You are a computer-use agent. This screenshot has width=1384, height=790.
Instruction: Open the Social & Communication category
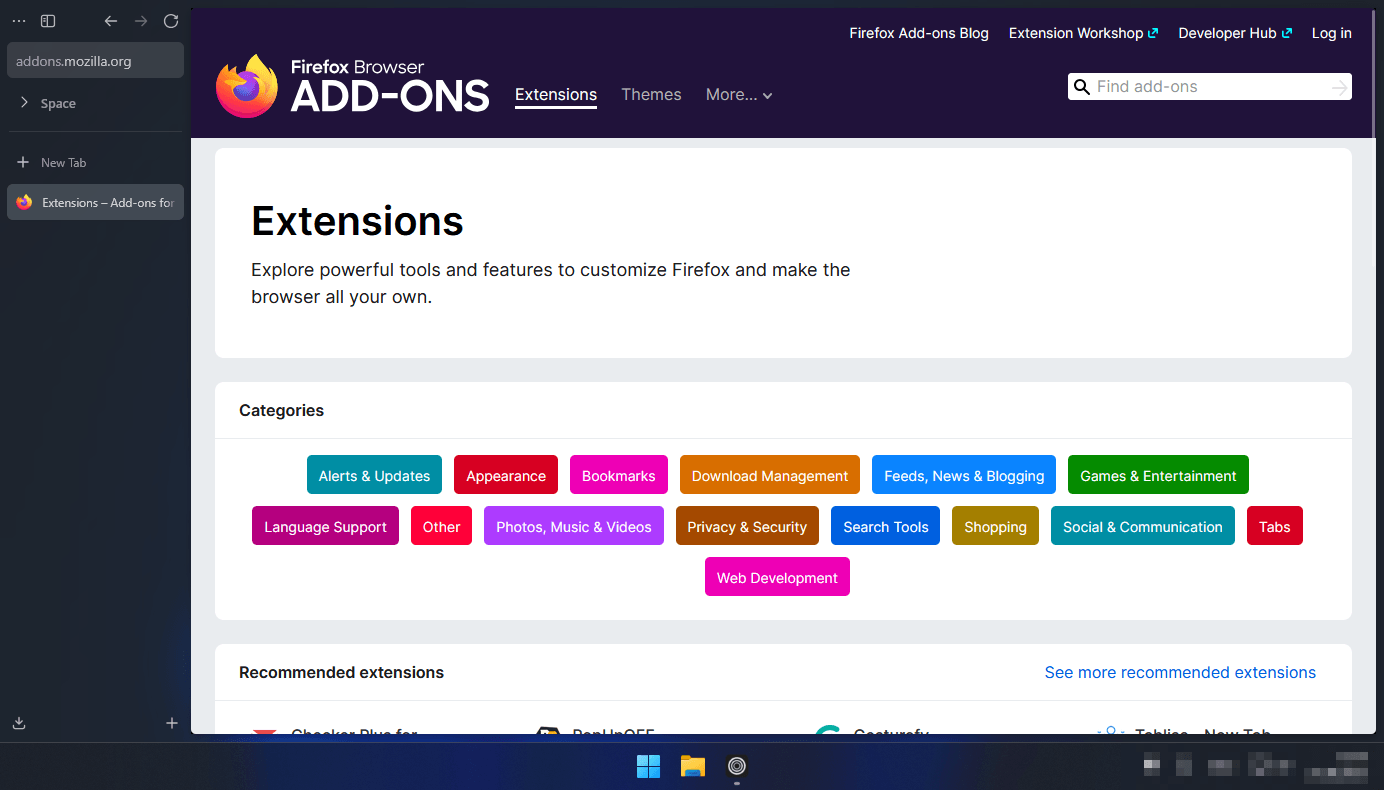(1143, 527)
